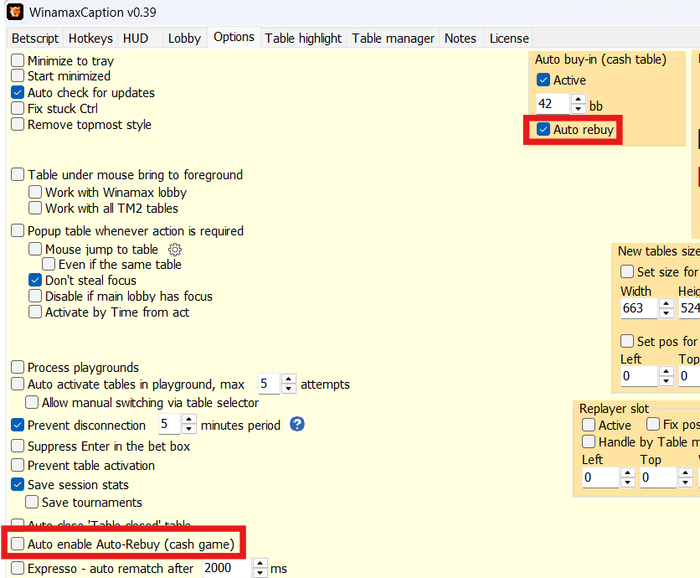
Task: Check Set pos for new tables
Action: coord(627,341)
